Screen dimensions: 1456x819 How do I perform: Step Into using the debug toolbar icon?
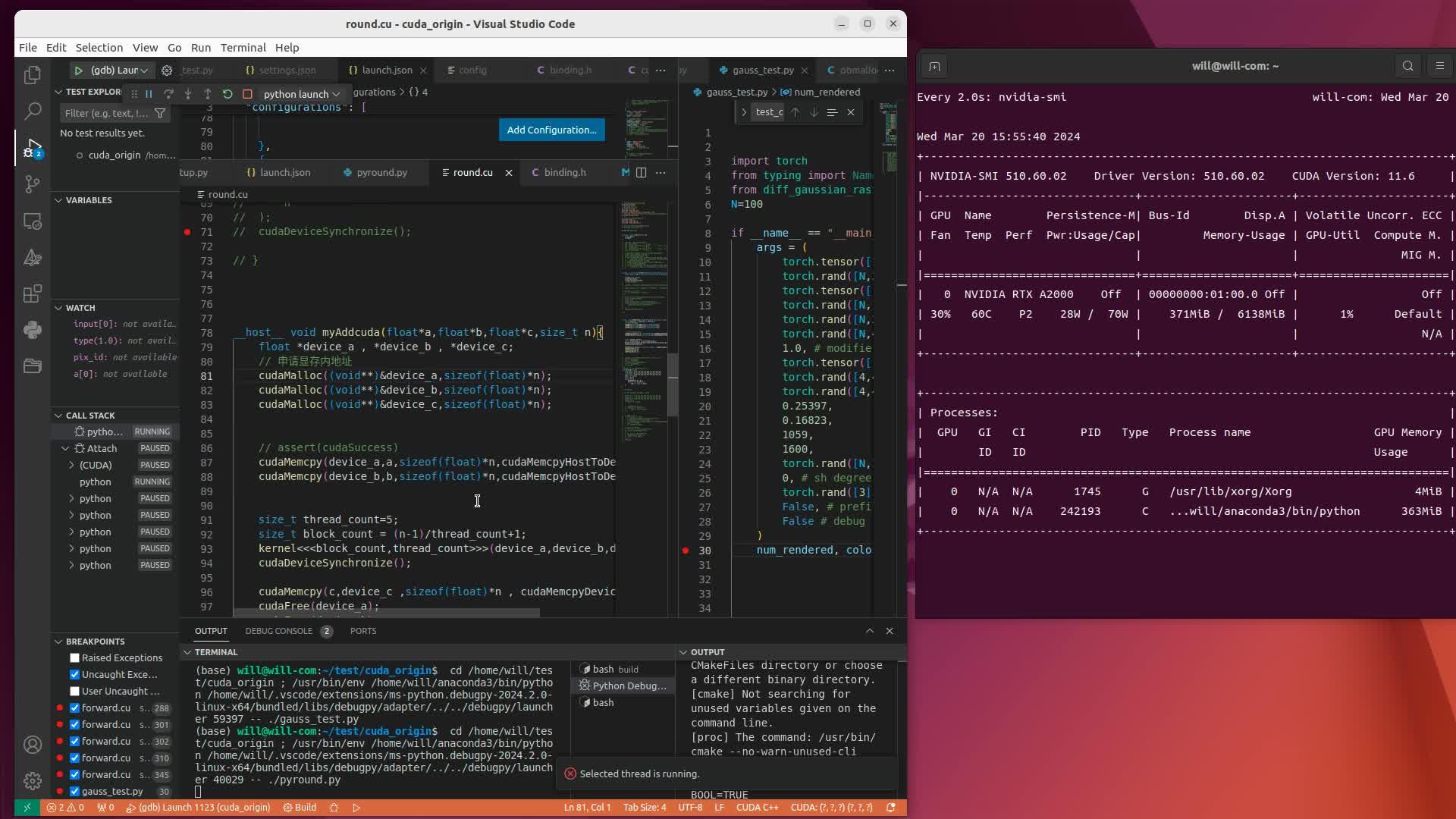[x=187, y=94]
